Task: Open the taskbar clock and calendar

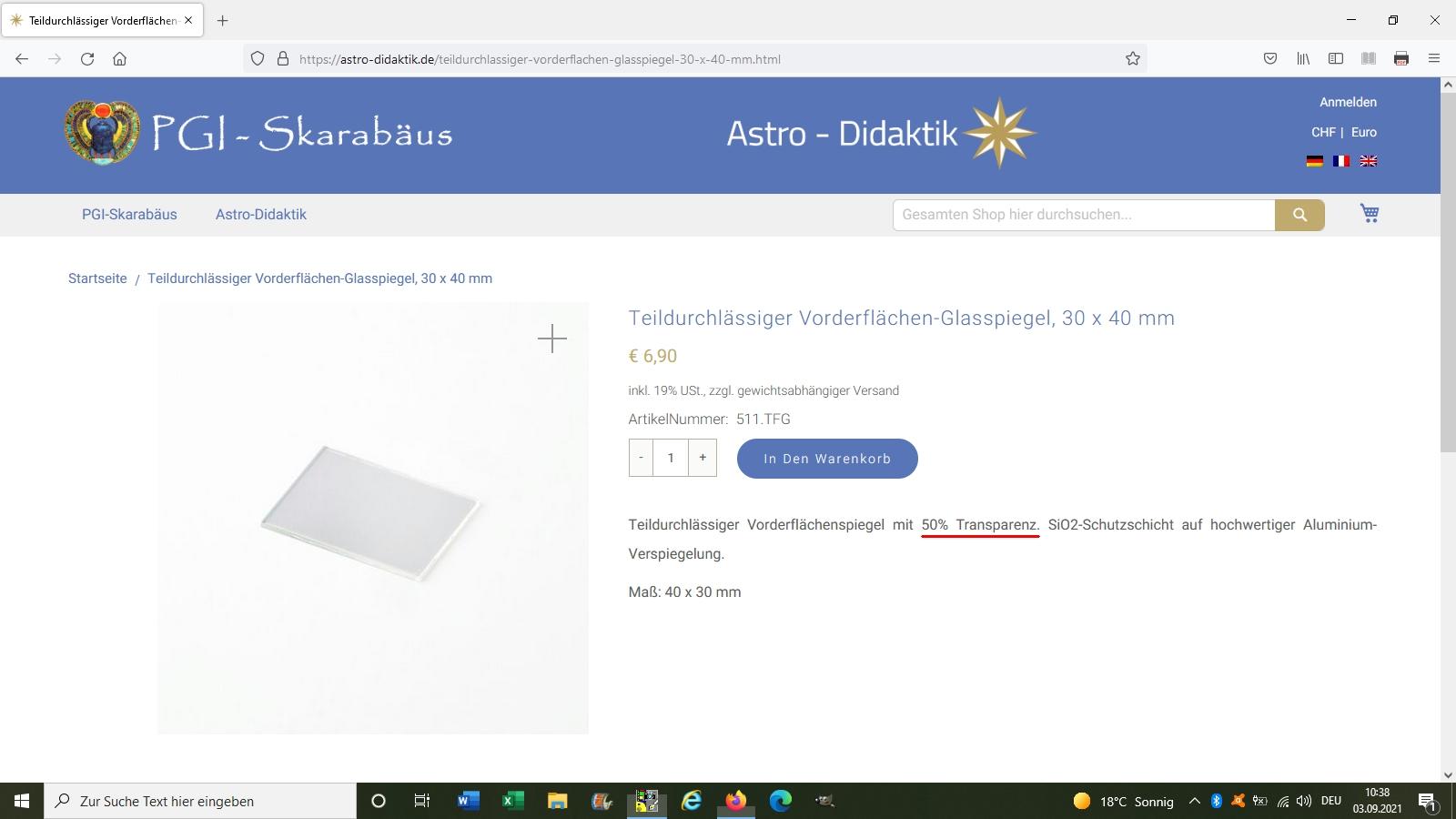Action: 1377,801
